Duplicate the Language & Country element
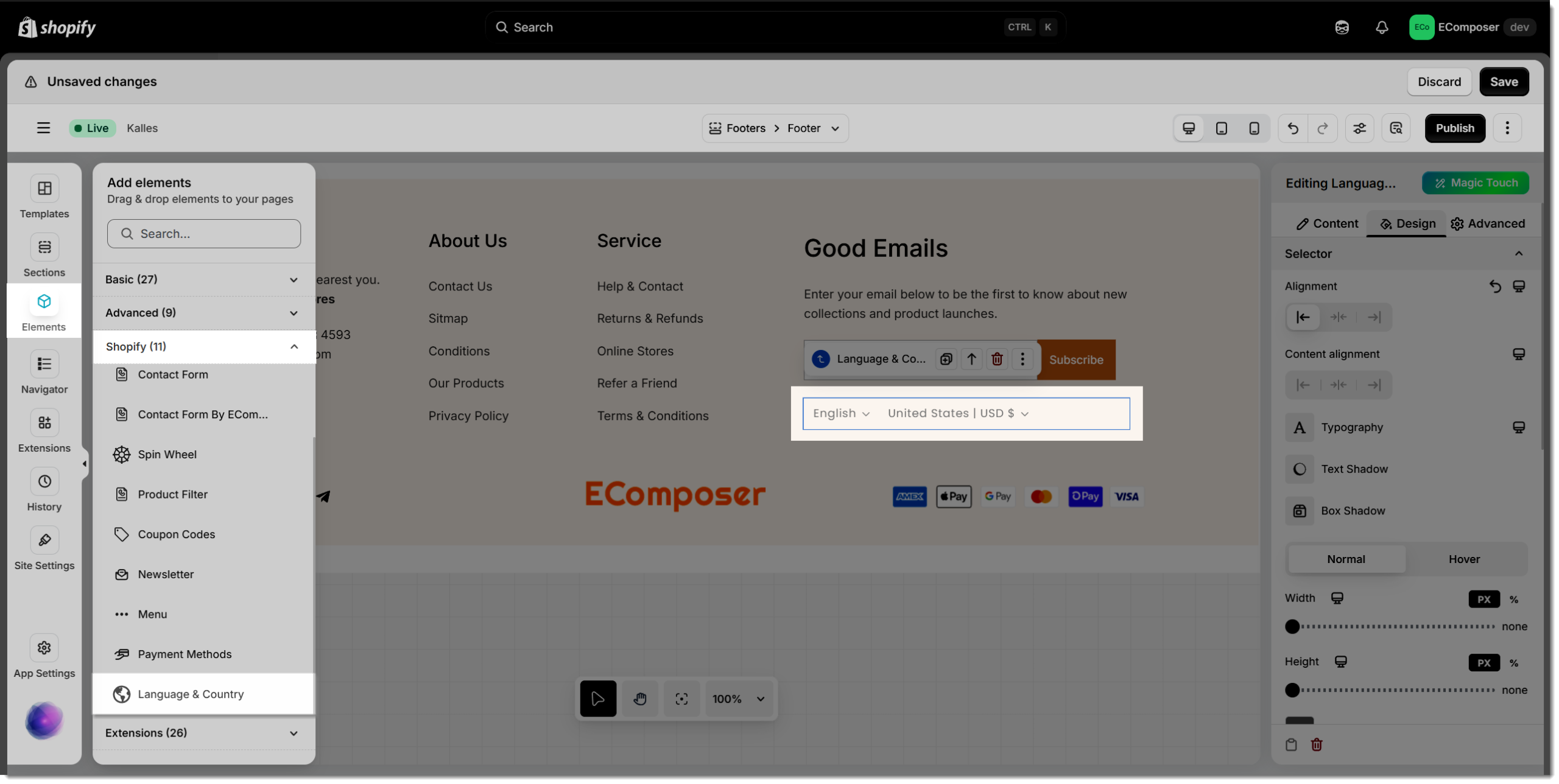This screenshot has width=1559, height=784. click(946, 359)
